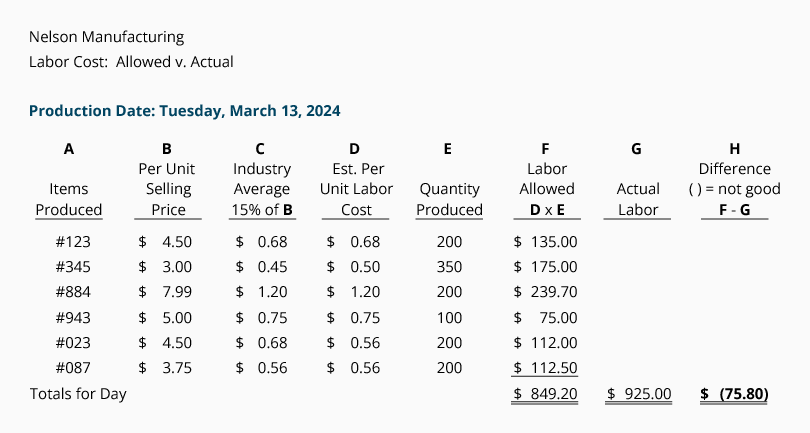810x433 pixels.
Task: Click the Difference F - G header
Action: [x=735, y=189]
